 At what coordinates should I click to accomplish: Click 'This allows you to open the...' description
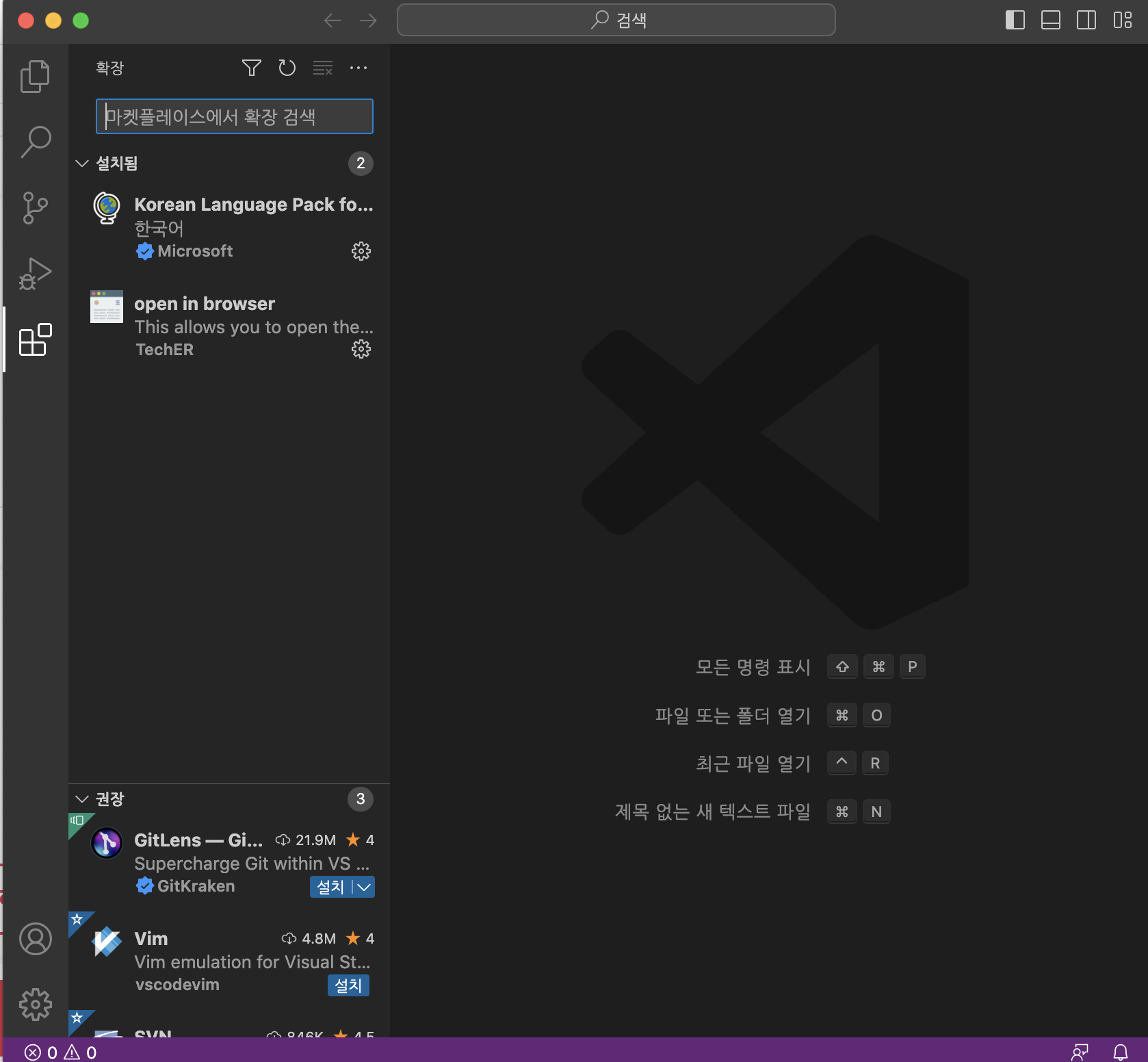(254, 327)
